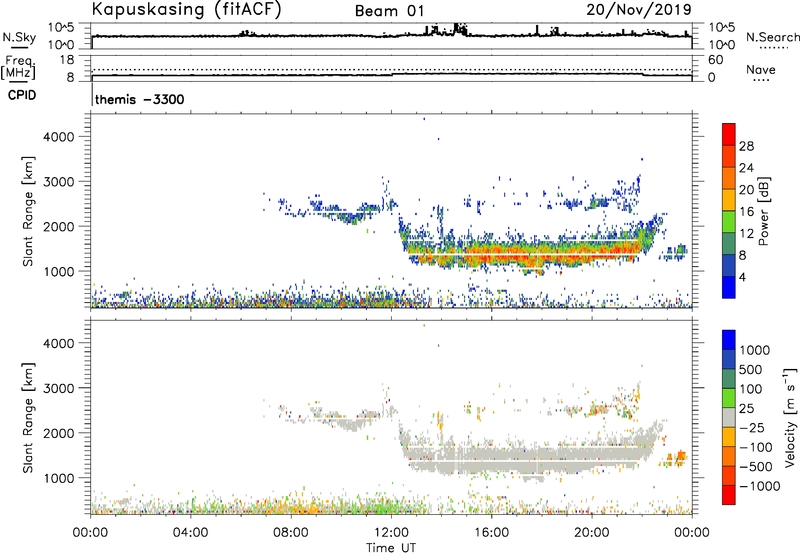
Task: Click the 08:00 time tick label
Action: tap(290, 533)
